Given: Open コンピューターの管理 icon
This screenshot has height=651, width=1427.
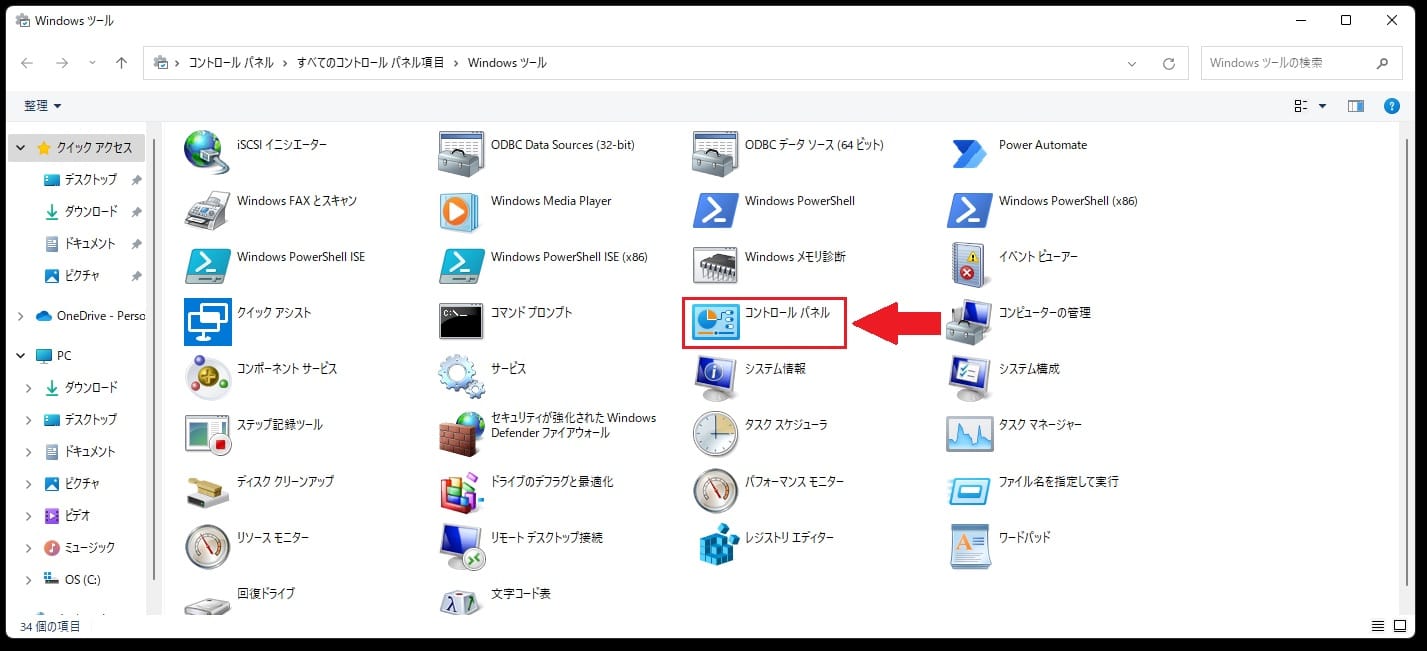Looking at the screenshot, I should tap(969, 321).
